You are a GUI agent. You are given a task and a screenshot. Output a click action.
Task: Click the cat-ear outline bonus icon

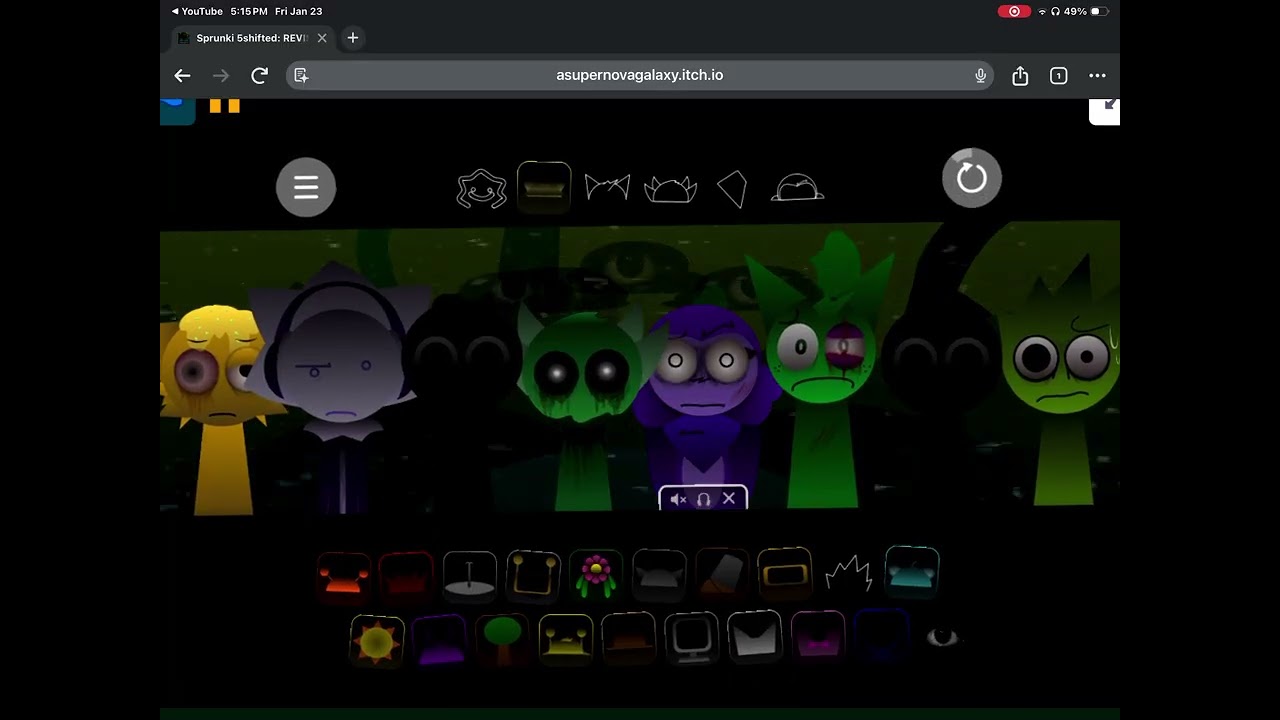[607, 187]
